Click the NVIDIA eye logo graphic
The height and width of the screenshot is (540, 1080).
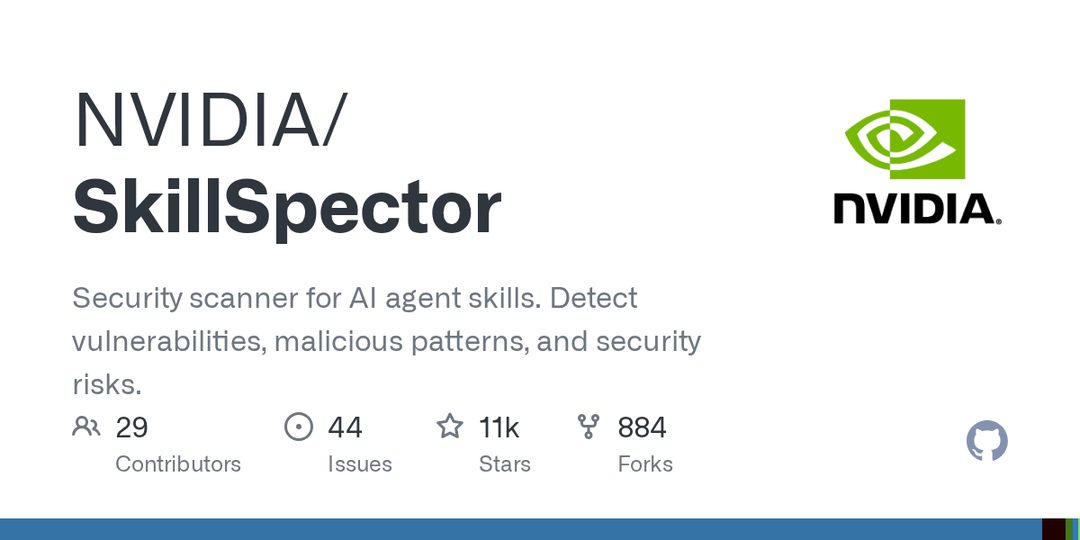click(905, 138)
